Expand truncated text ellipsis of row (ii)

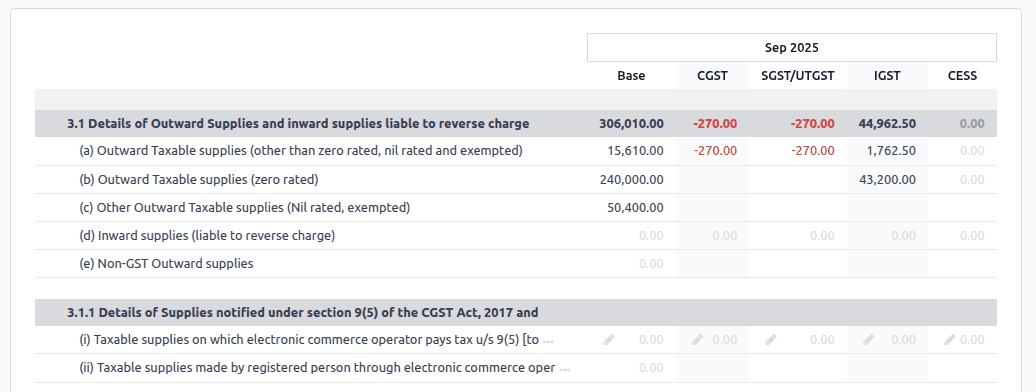pos(564,370)
